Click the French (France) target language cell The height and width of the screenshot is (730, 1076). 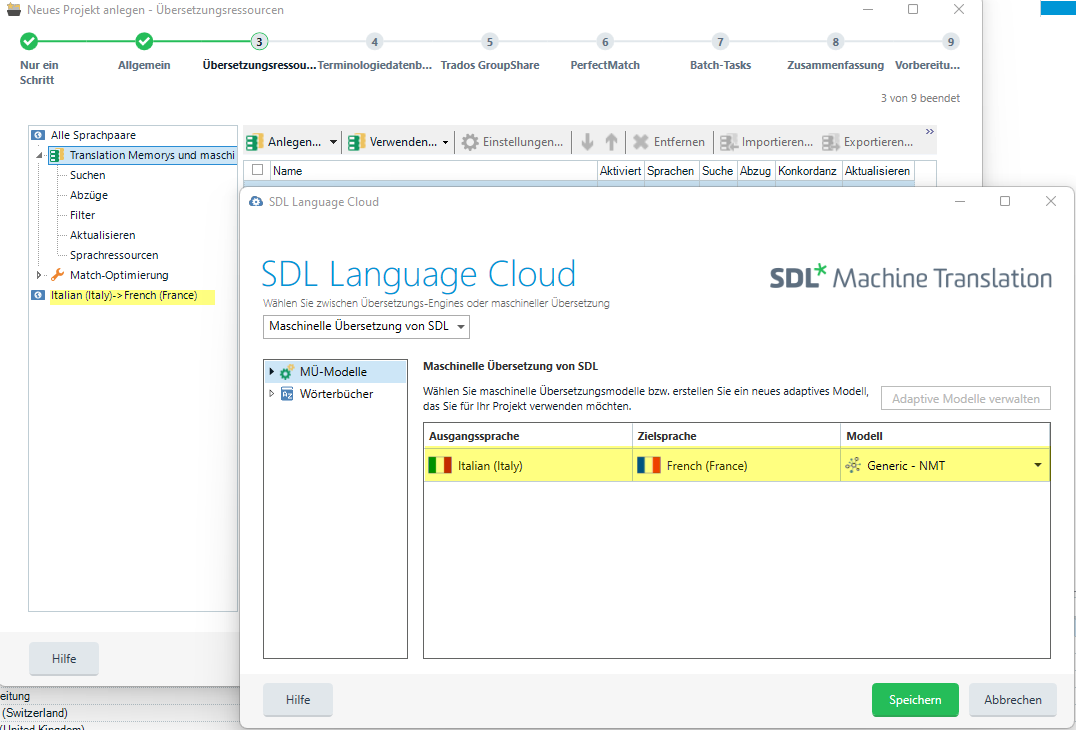coord(736,465)
